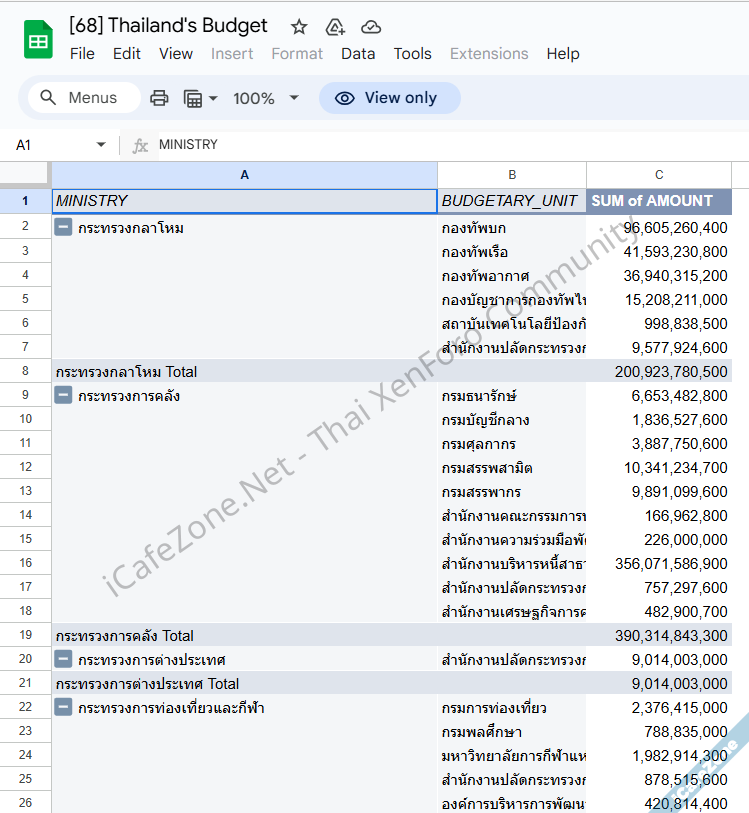This screenshot has width=749, height=813.
Task: Click the fx formula icon
Action: click(140, 145)
